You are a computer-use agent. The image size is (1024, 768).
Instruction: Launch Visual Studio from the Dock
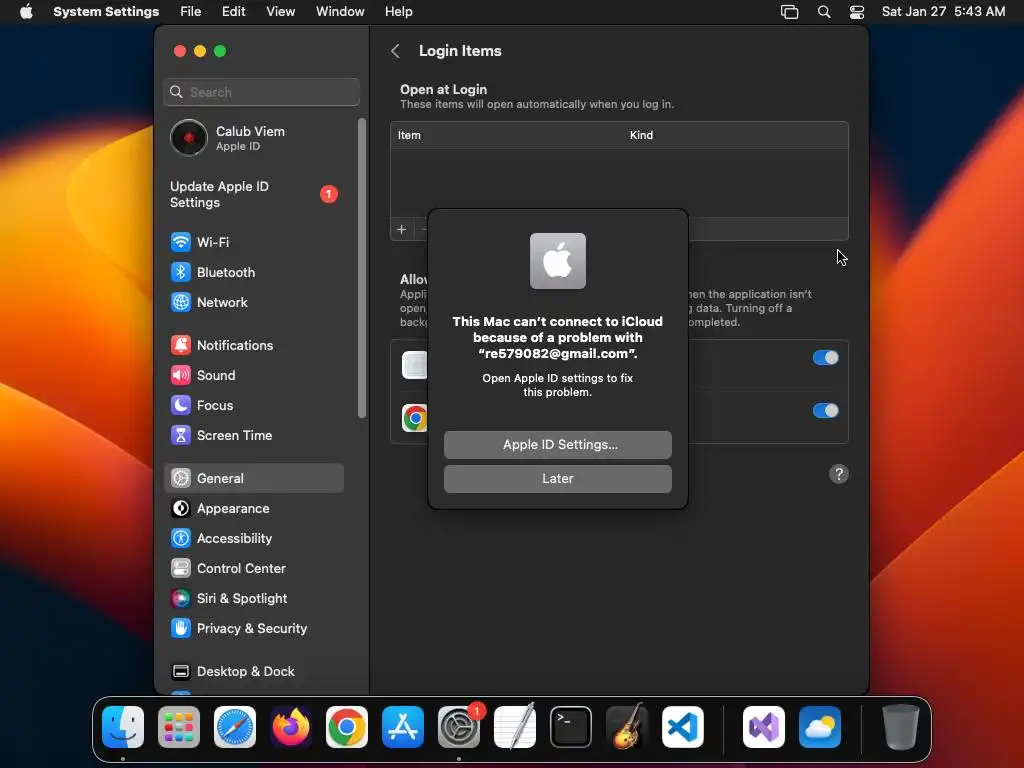pyautogui.click(x=763, y=727)
